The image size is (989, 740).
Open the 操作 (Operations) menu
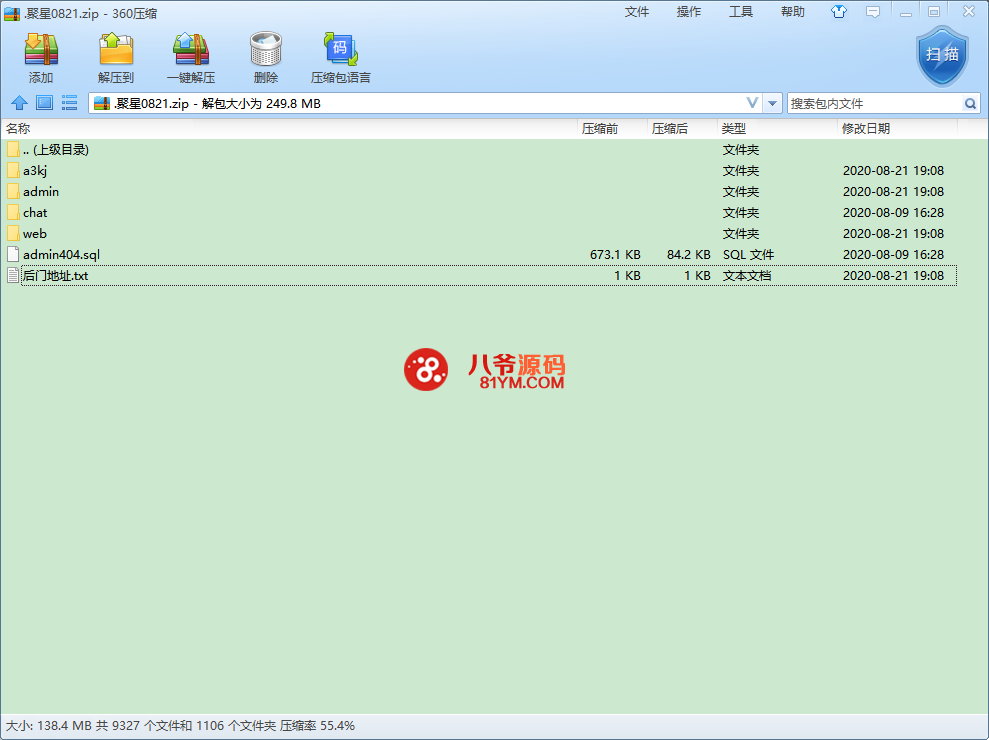689,12
